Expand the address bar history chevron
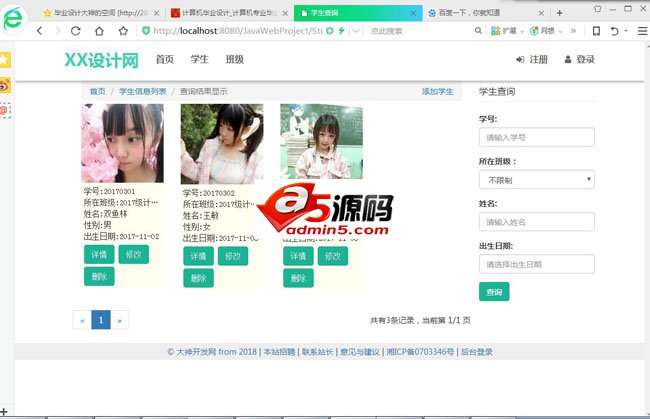The height and width of the screenshot is (419, 650). 356,31
